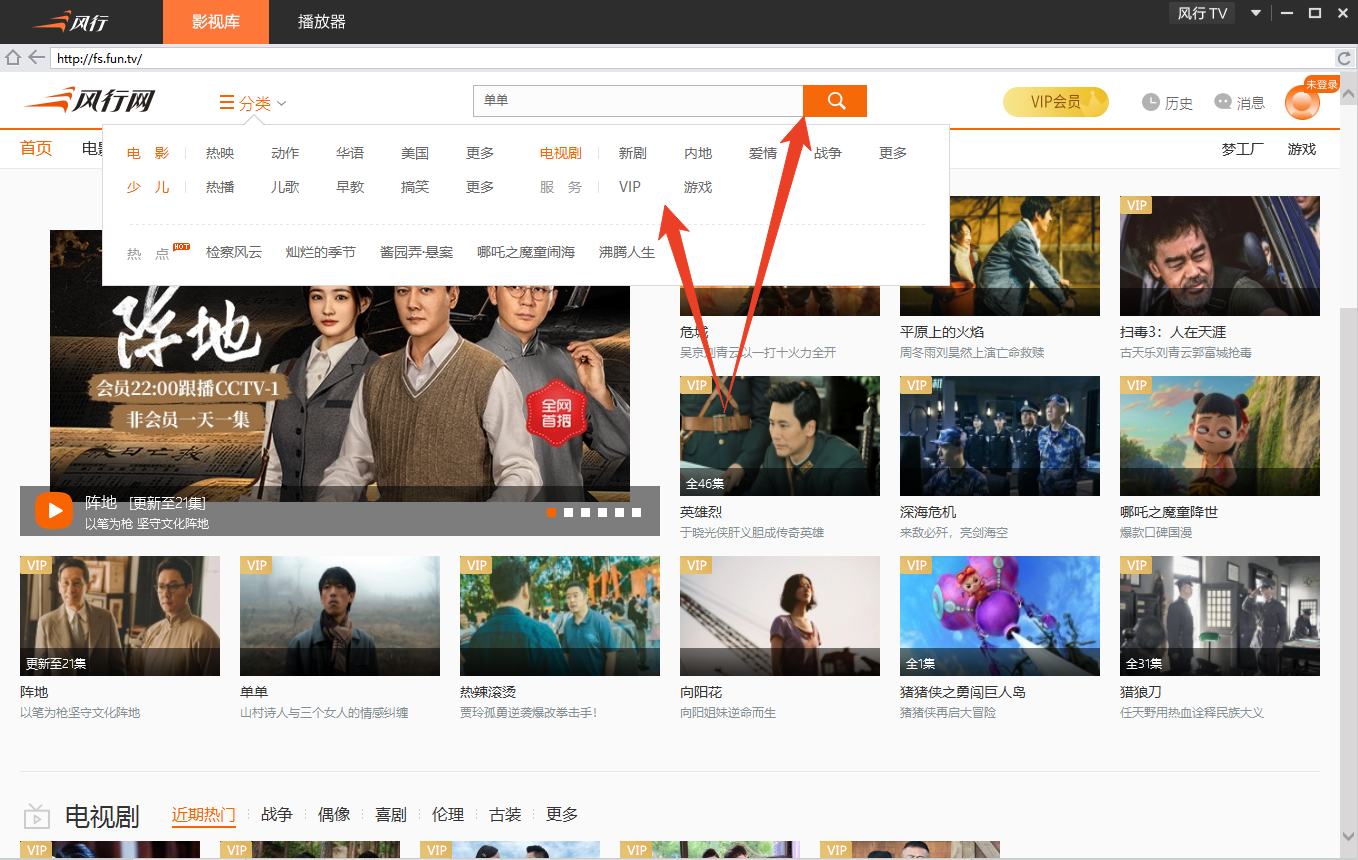Switch to the 播放器 tab
This screenshot has height=860, width=1358.
(x=322, y=21)
